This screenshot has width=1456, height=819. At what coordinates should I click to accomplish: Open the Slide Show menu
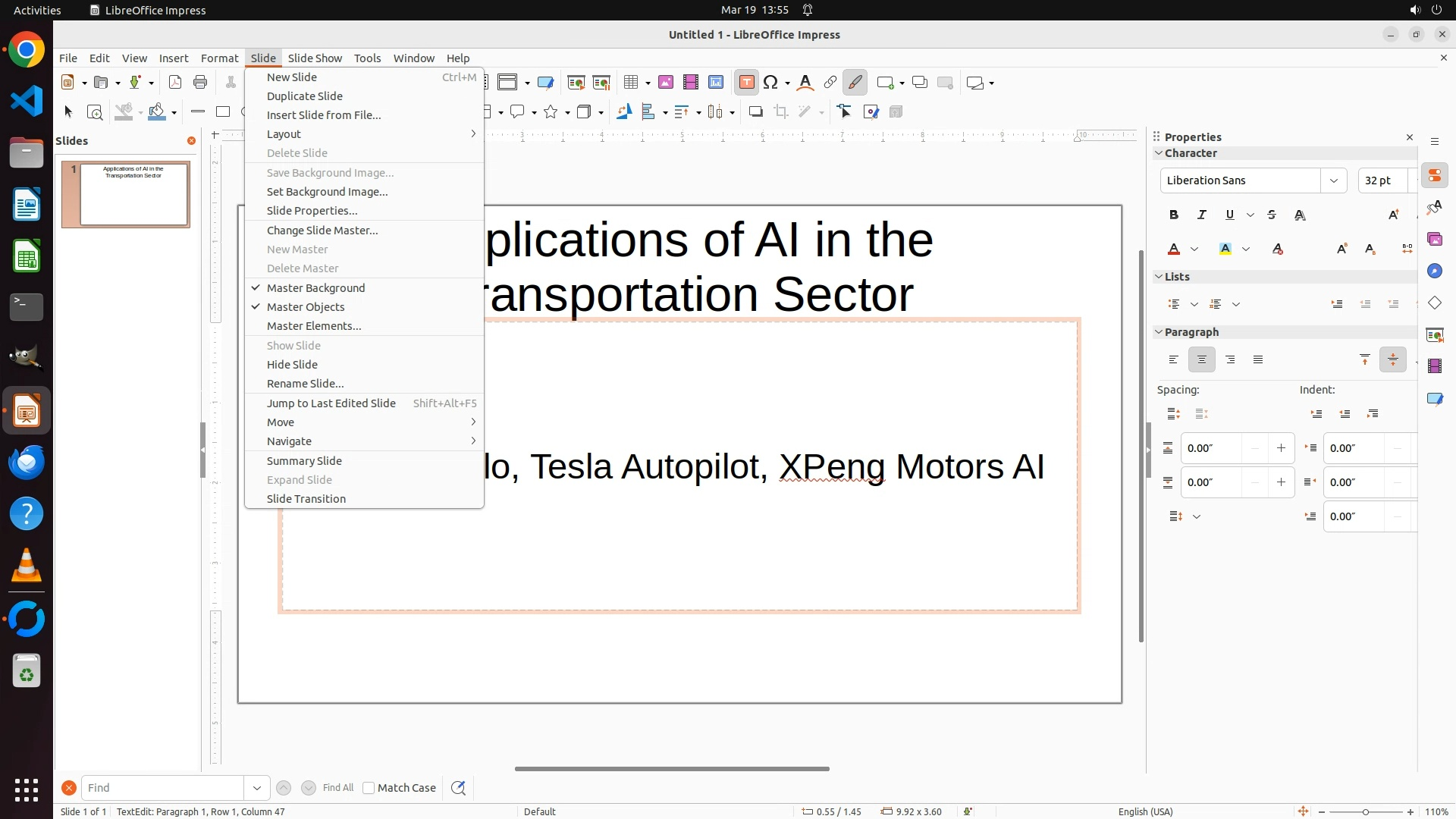315,58
